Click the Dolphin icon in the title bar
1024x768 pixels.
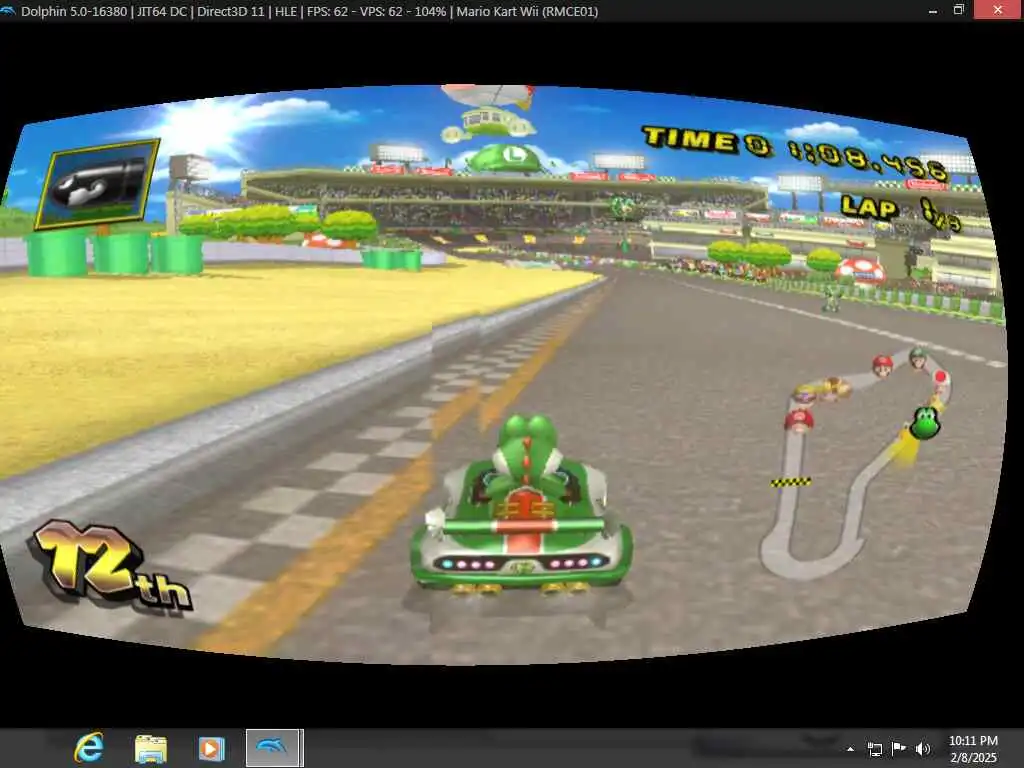[8, 11]
